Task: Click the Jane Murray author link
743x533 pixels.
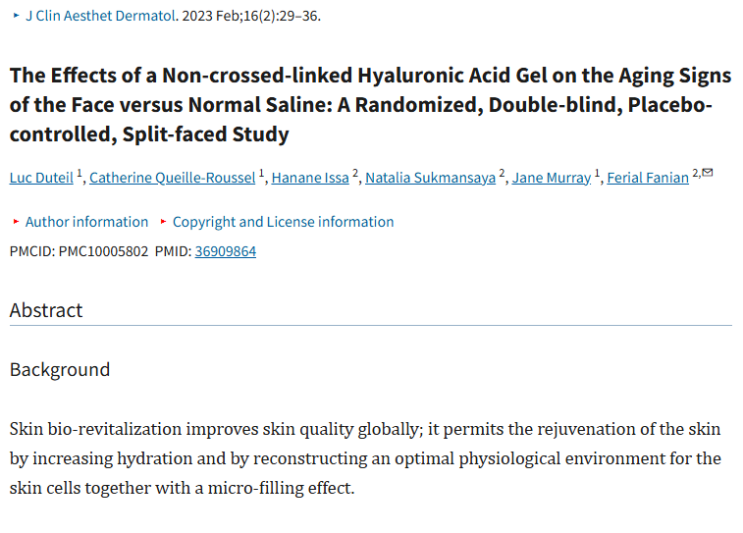Action: pos(551,178)
